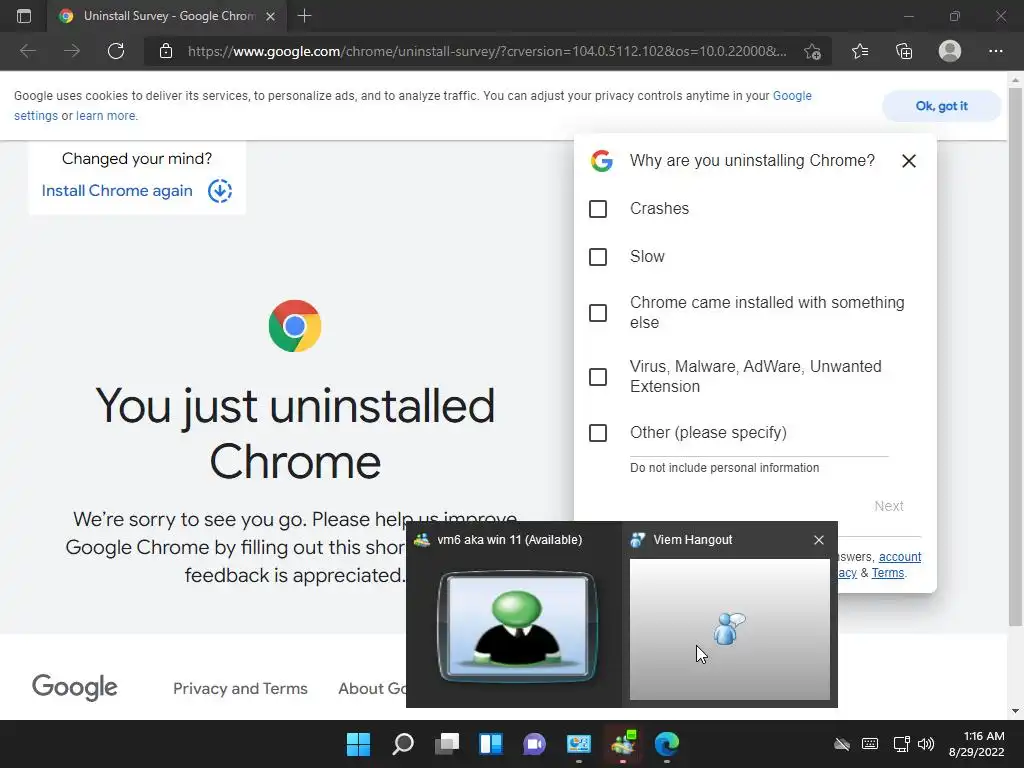The width and height of the screenshot is (1024, 768).
Task: Check the Crashes checkbox
Action: tap(598, 209)
